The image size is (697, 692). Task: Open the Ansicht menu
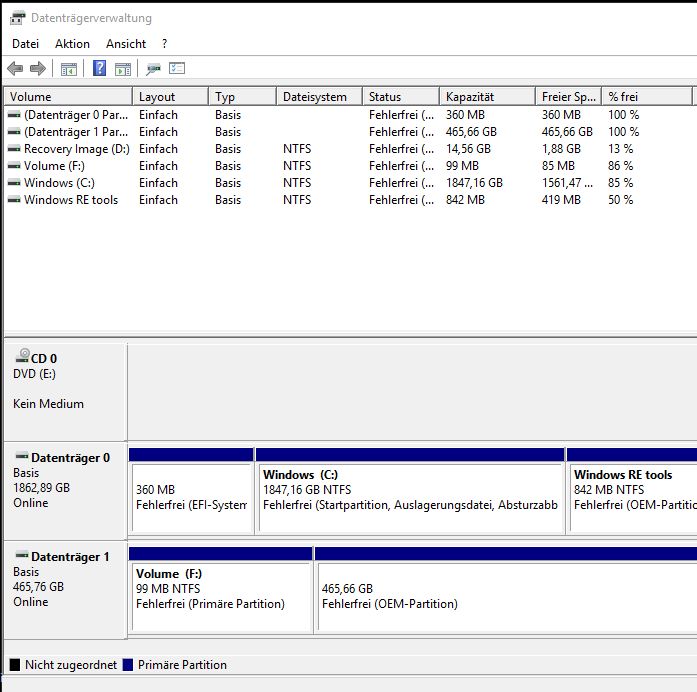pyautogui.click(x=126, y=44)
